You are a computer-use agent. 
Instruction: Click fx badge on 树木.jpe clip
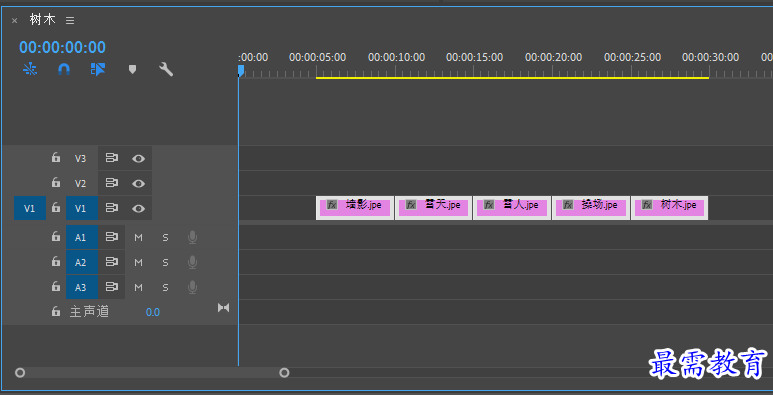point(647,205)
